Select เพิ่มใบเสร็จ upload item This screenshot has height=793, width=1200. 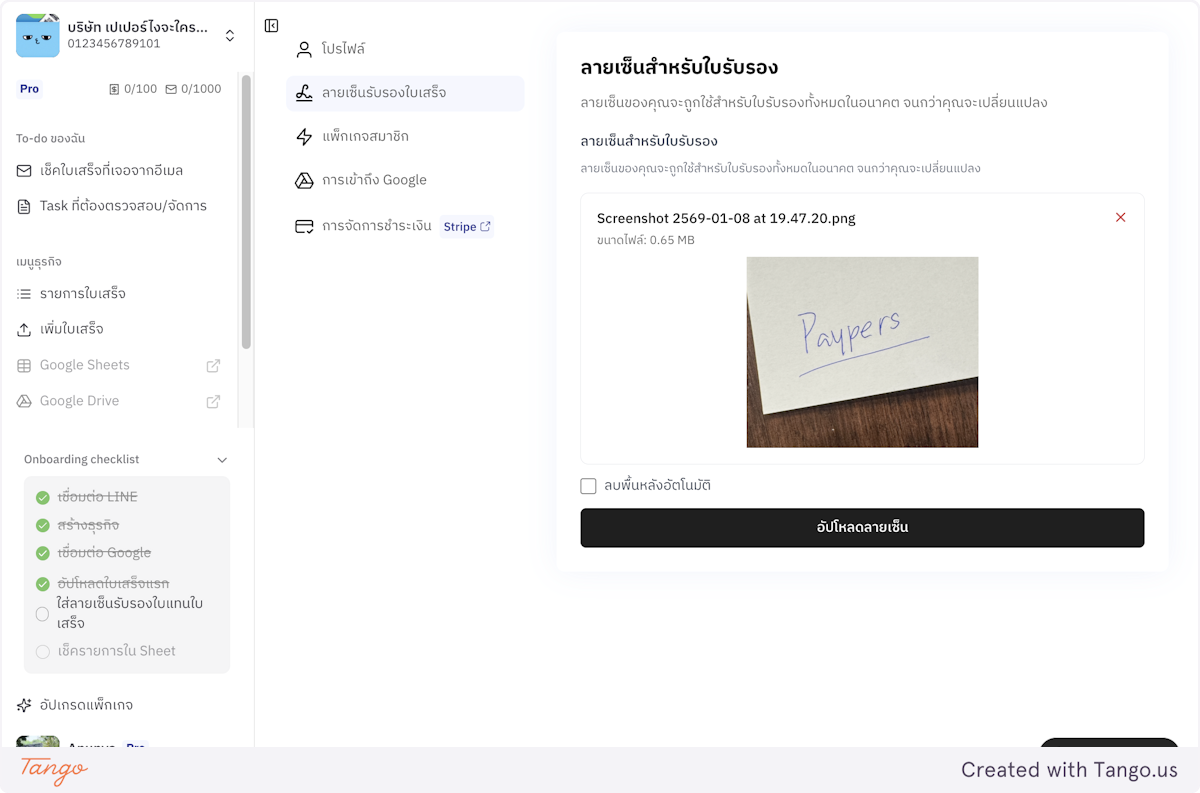pos(72,329)
